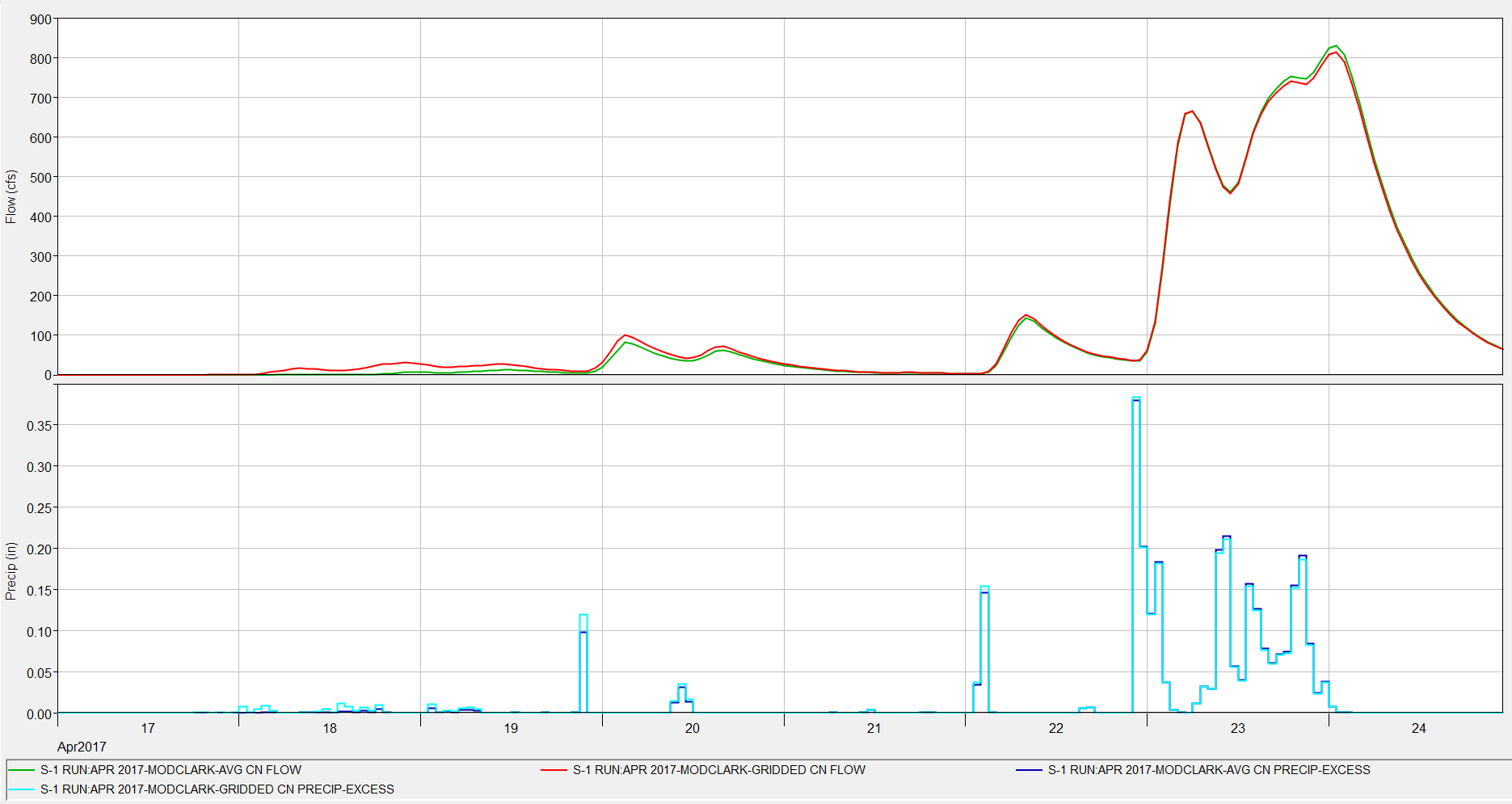The height and width of the screenshot is (804, 1512).
Task: Click the highest flow peak above 800 cfs
Action: click(1335, 47)
